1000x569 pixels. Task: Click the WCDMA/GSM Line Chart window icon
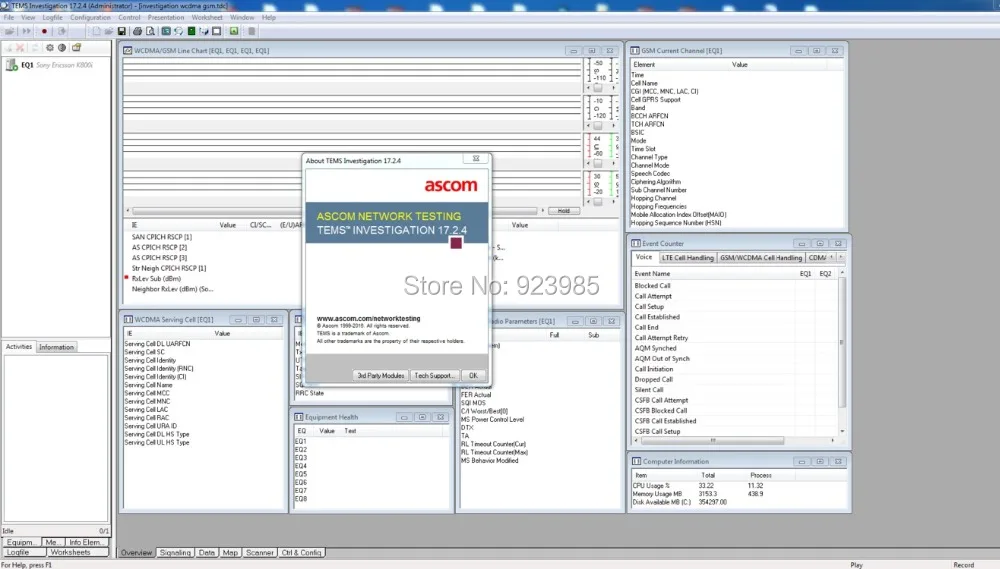(128, 50)
